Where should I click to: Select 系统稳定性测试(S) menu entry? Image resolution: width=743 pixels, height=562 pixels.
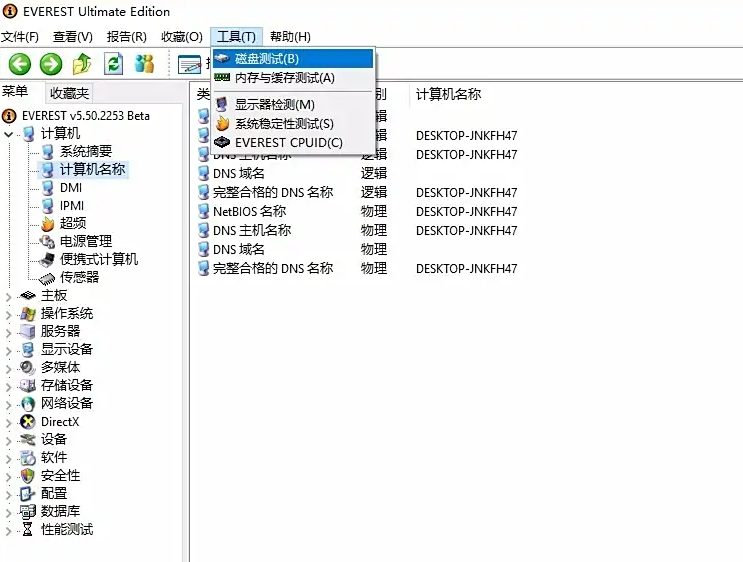pyautogui.click(x=293, y=124)
